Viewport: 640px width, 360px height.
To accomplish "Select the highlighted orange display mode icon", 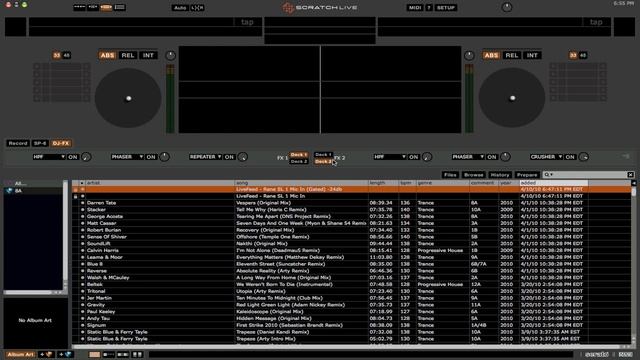I will click(x=106, y=7).
